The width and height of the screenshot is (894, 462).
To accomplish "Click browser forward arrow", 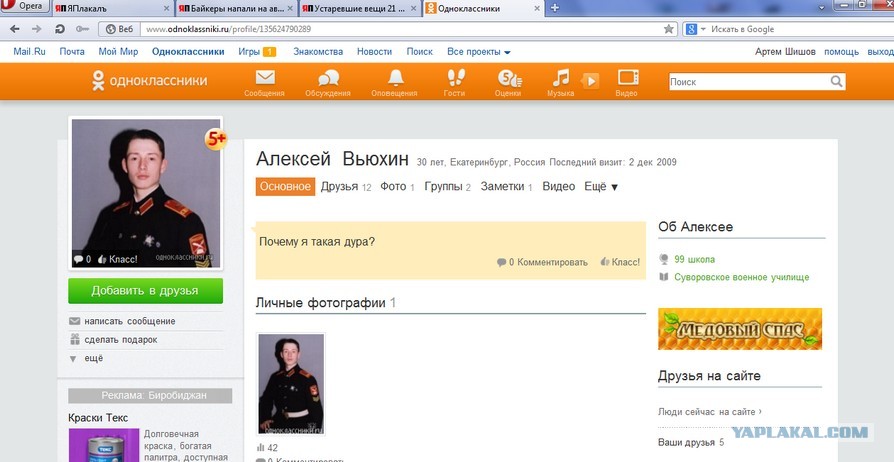I will [36, 29].
